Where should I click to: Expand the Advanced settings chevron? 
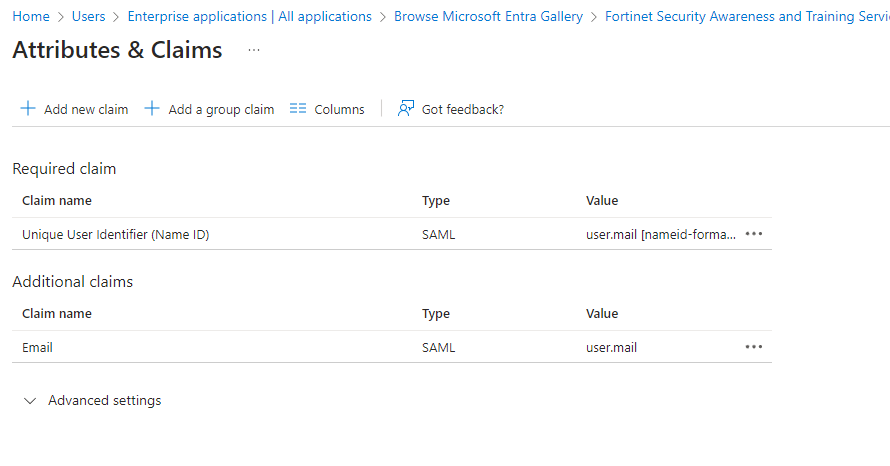click(29, 401)
